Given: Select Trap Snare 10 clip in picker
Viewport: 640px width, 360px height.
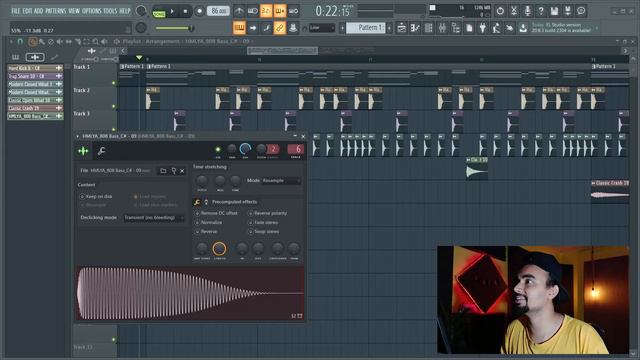Looking at the screenshot, I should (x=35, y=76).
